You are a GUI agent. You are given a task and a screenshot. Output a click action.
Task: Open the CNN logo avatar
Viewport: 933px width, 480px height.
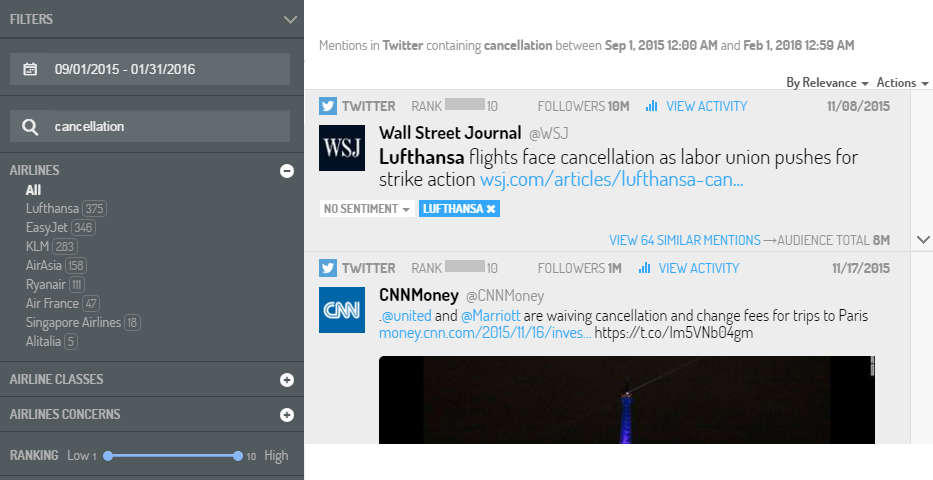(342, 310)
